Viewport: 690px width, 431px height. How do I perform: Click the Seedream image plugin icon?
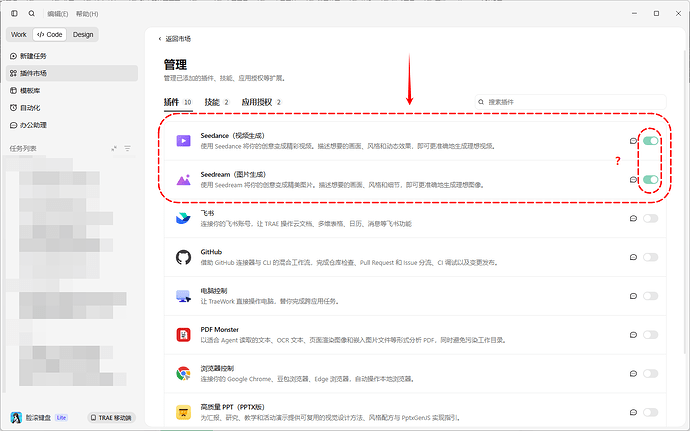pos(184,180)
